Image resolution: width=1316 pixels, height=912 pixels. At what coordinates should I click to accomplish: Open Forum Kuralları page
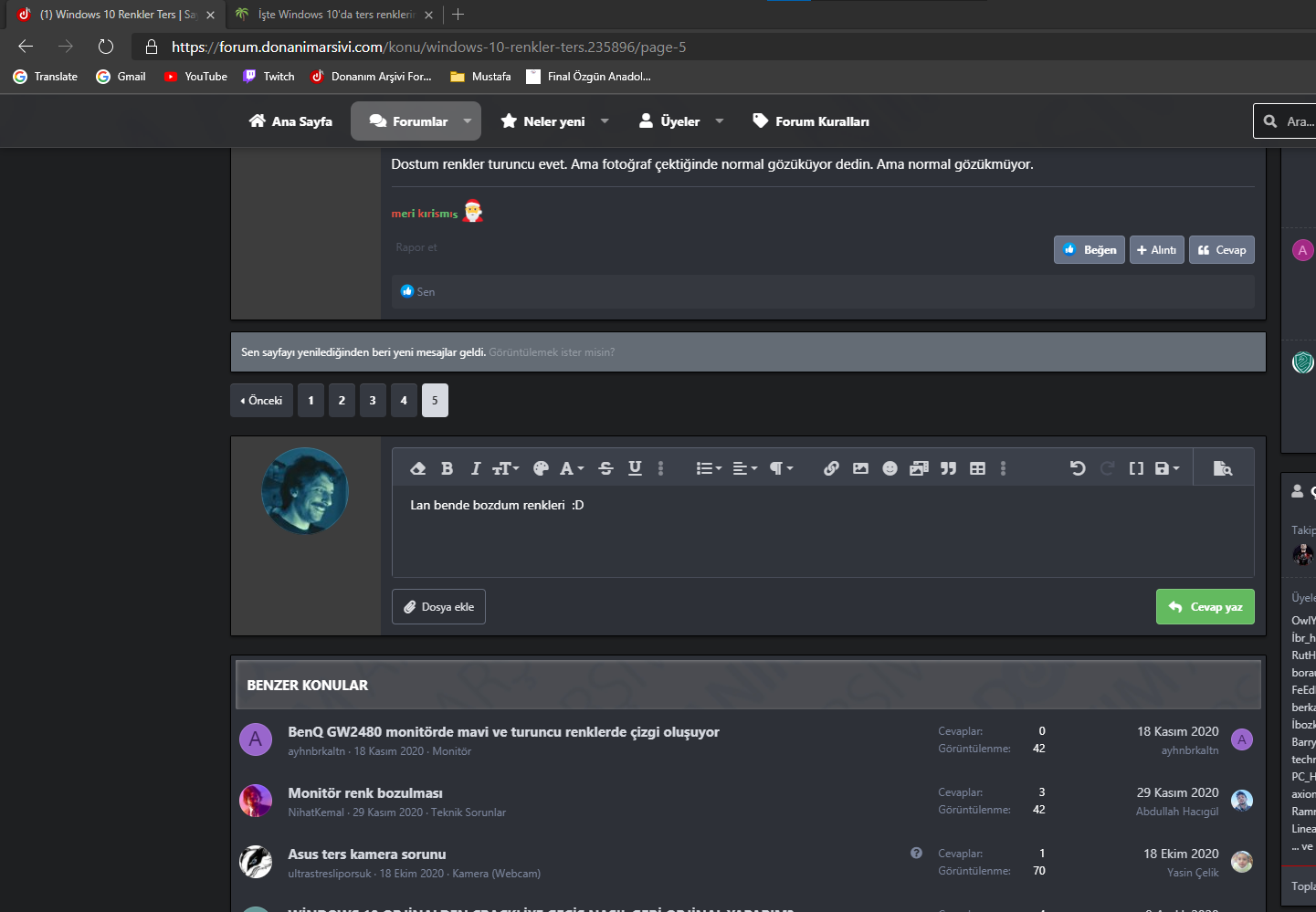pyautogui.click(x=811, y=121)
